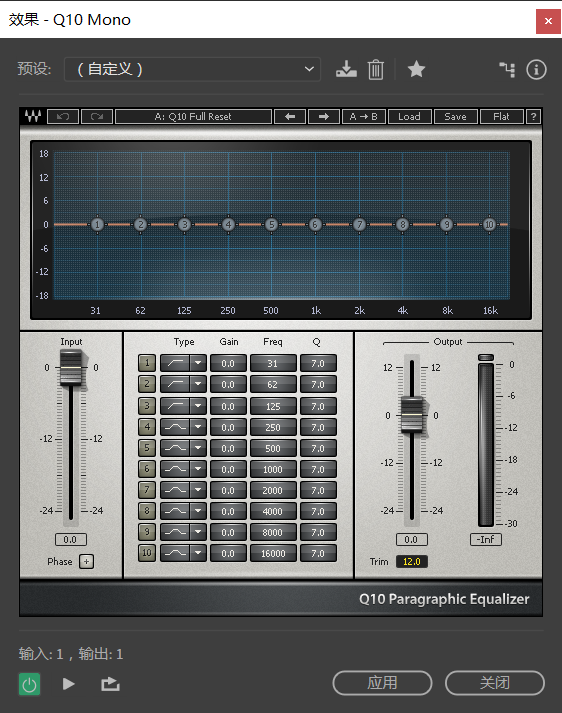
Task: Mark preset as favorite with the star icon
Action: [x=416, y=70]
